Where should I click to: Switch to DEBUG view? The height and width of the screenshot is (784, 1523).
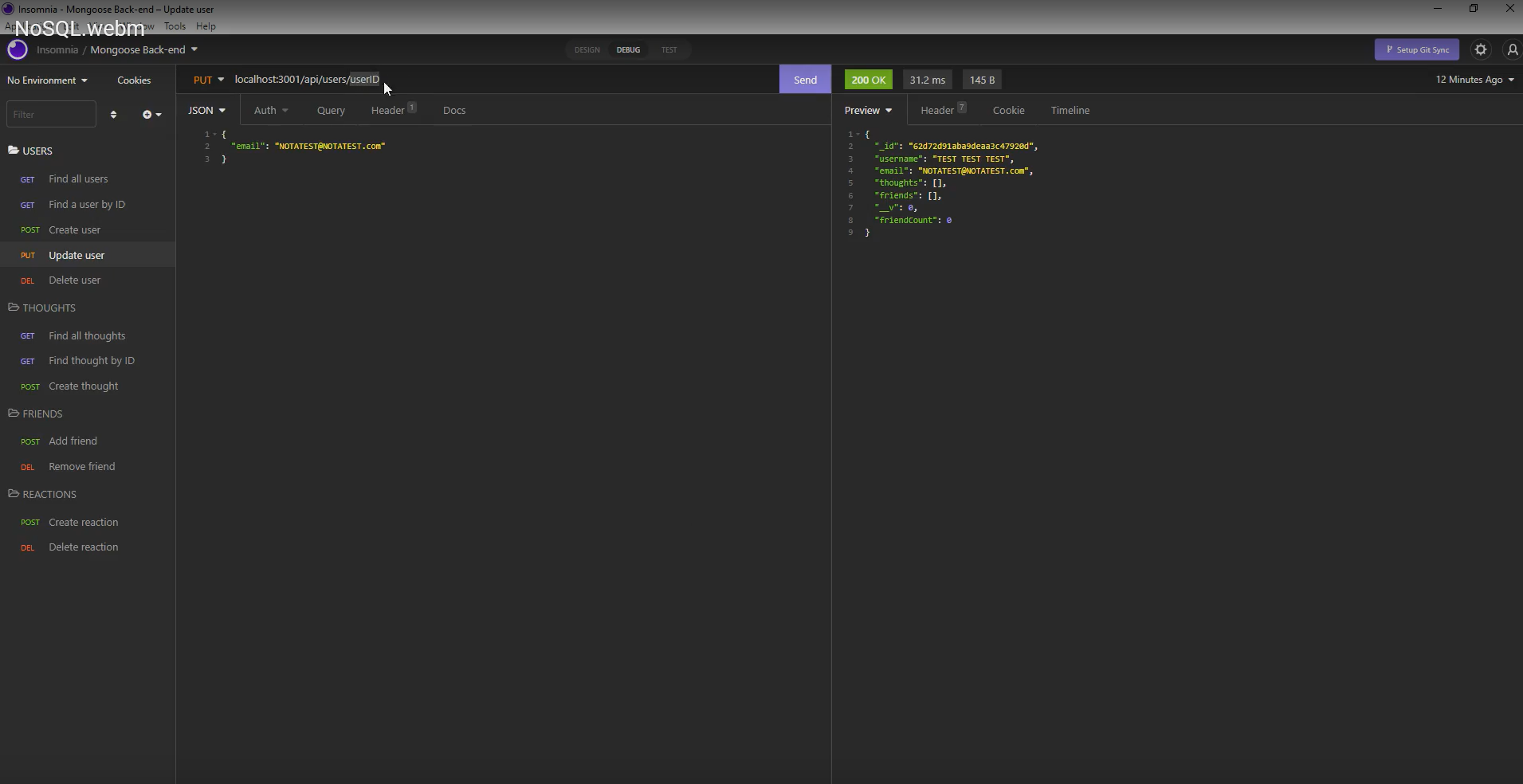tap(628, 50)
